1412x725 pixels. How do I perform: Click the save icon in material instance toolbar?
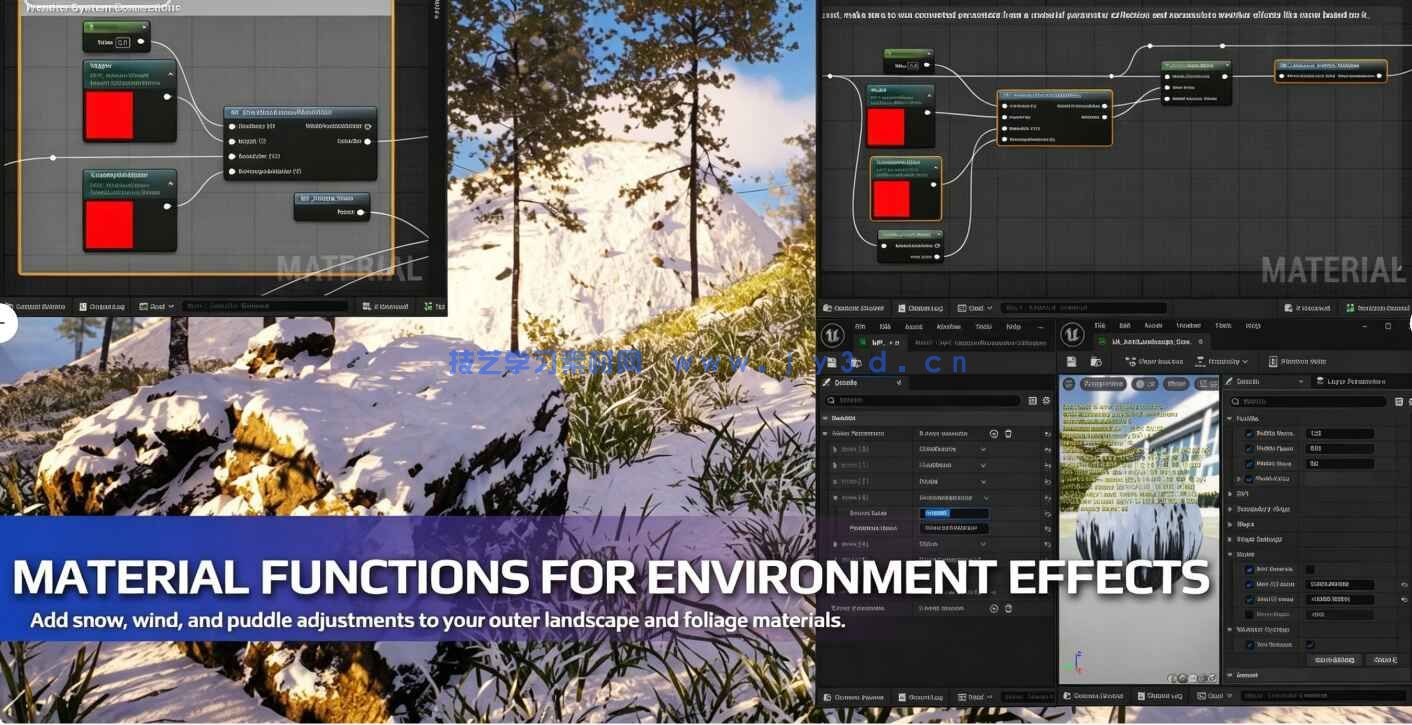pyautogui.click(x=1071, y=361)
